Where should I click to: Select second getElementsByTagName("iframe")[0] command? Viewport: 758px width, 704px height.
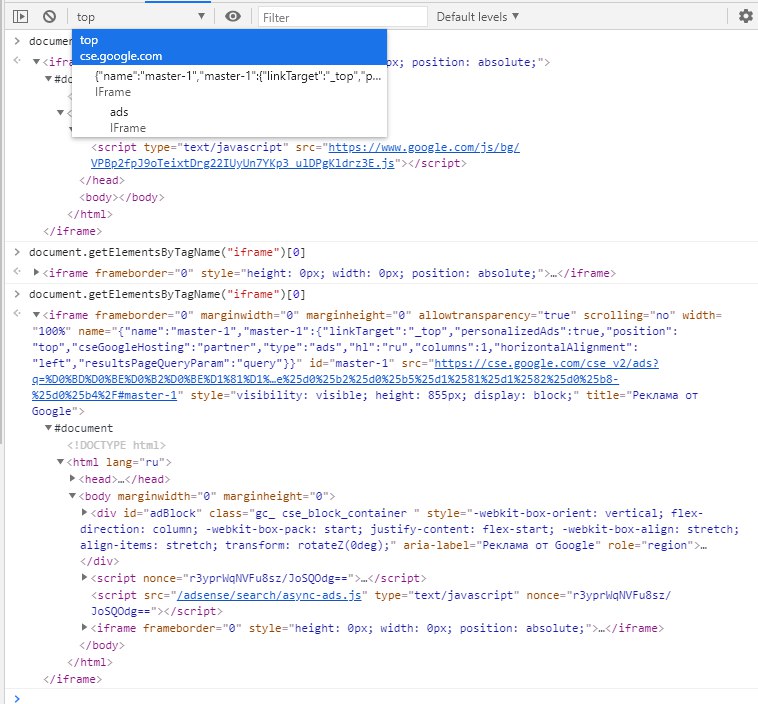click(x=167, y=252)
